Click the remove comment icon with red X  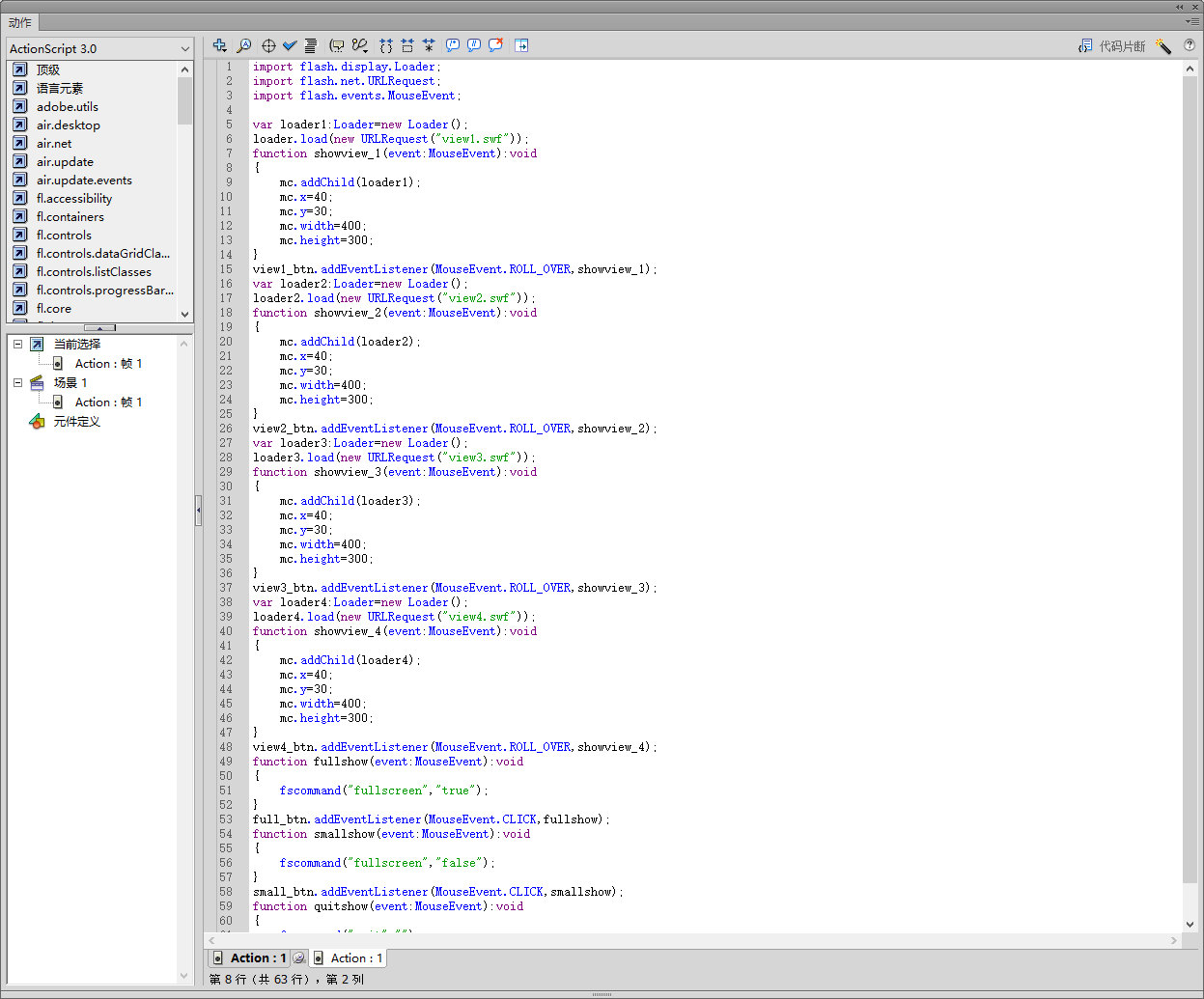point(495,45)
